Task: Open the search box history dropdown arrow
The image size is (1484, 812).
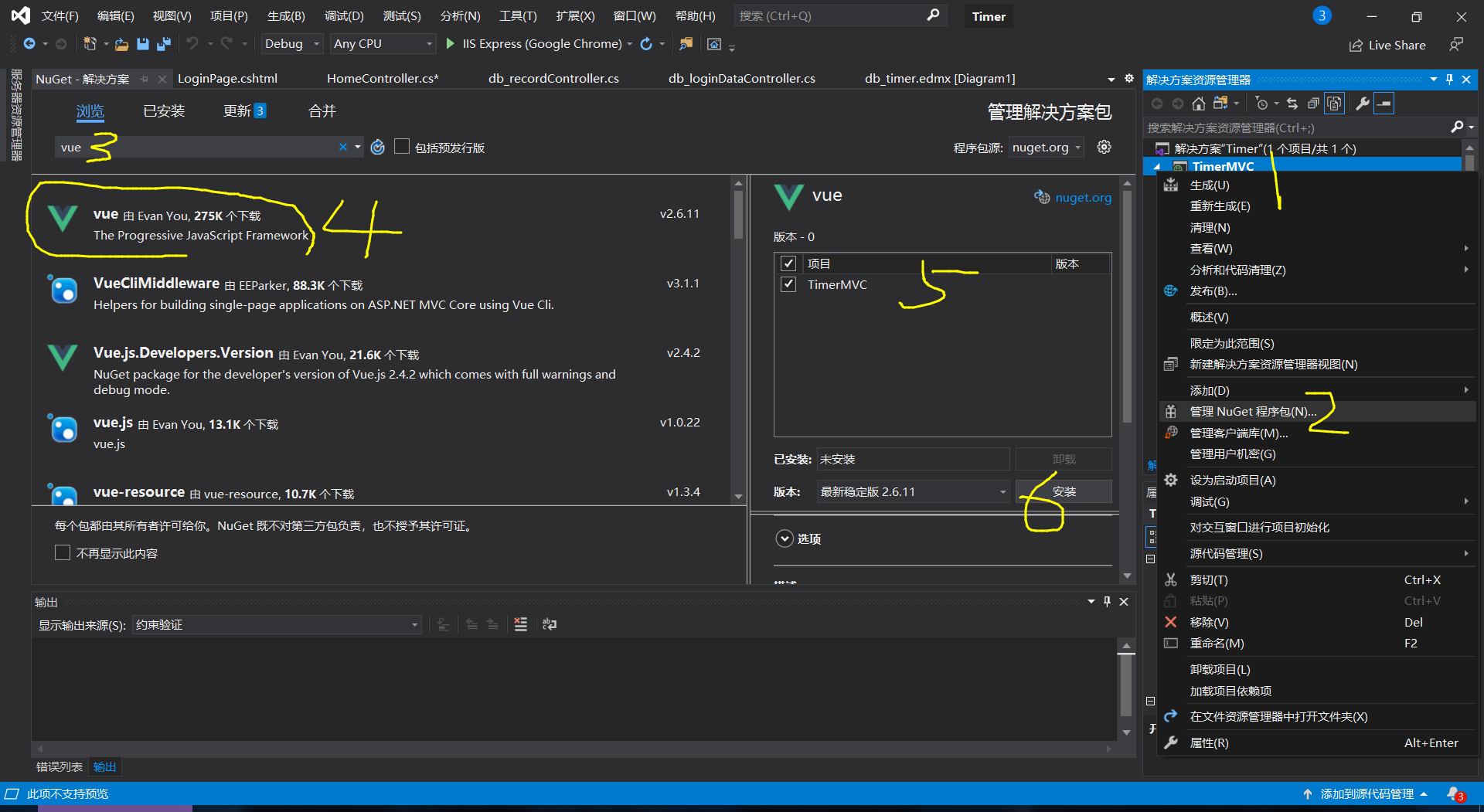Action: tap(358, 147)
